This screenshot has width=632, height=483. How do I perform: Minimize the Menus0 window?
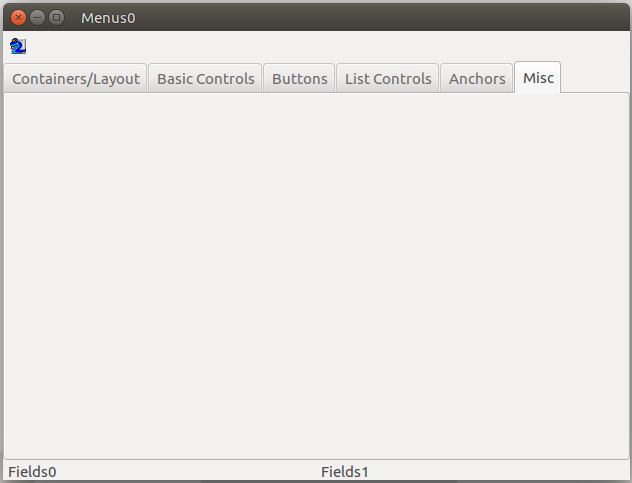37,17
